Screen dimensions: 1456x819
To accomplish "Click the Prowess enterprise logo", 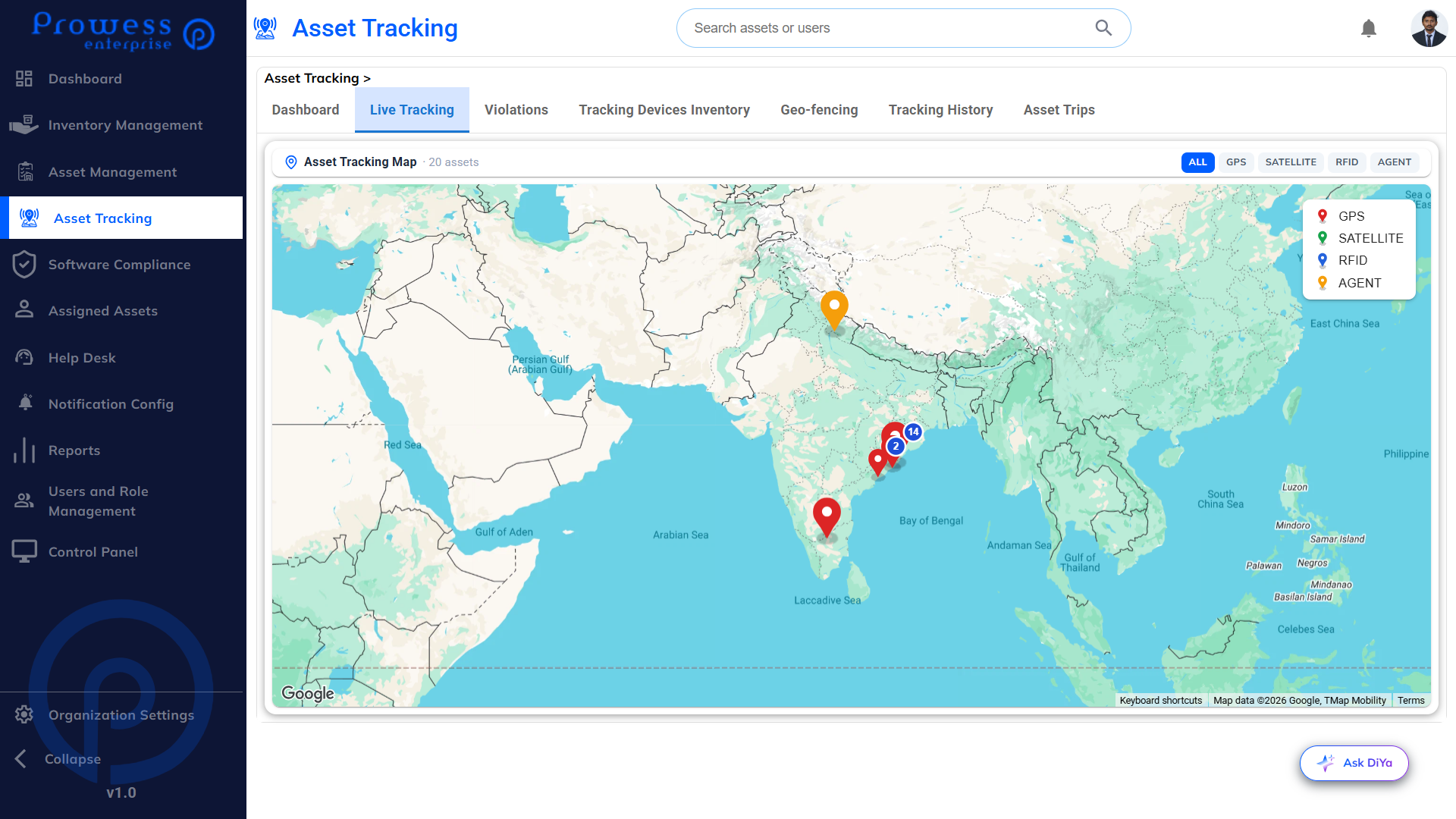I will [123, 32].
